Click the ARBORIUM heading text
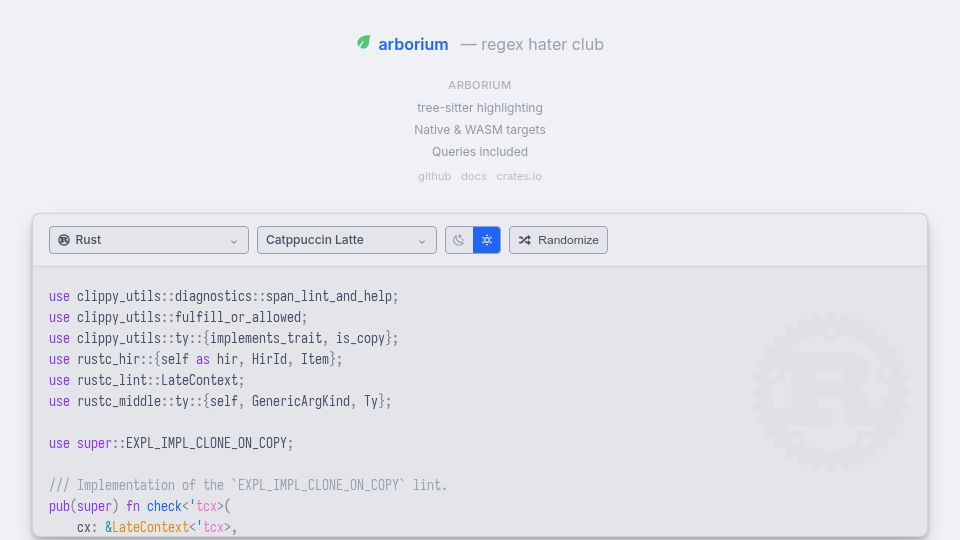 480,85
